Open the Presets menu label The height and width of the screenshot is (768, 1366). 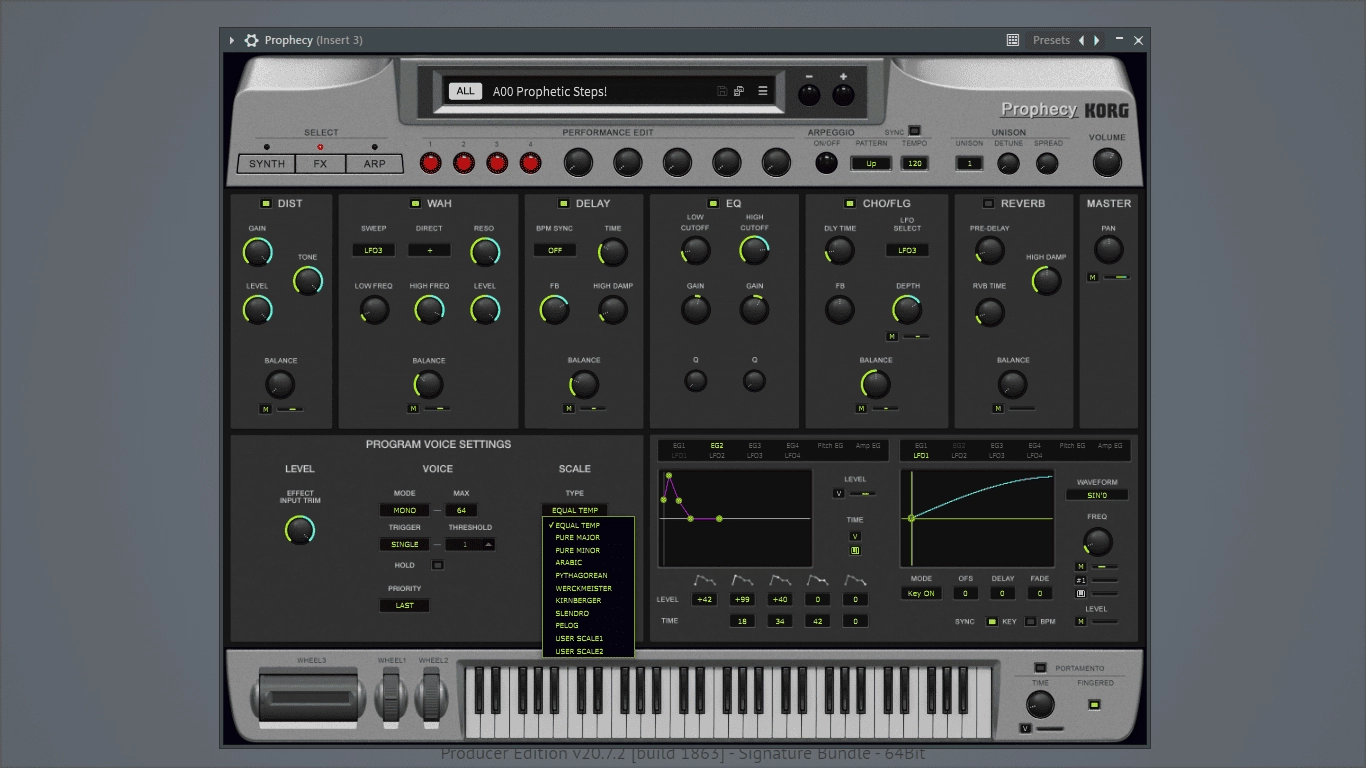1051,40
